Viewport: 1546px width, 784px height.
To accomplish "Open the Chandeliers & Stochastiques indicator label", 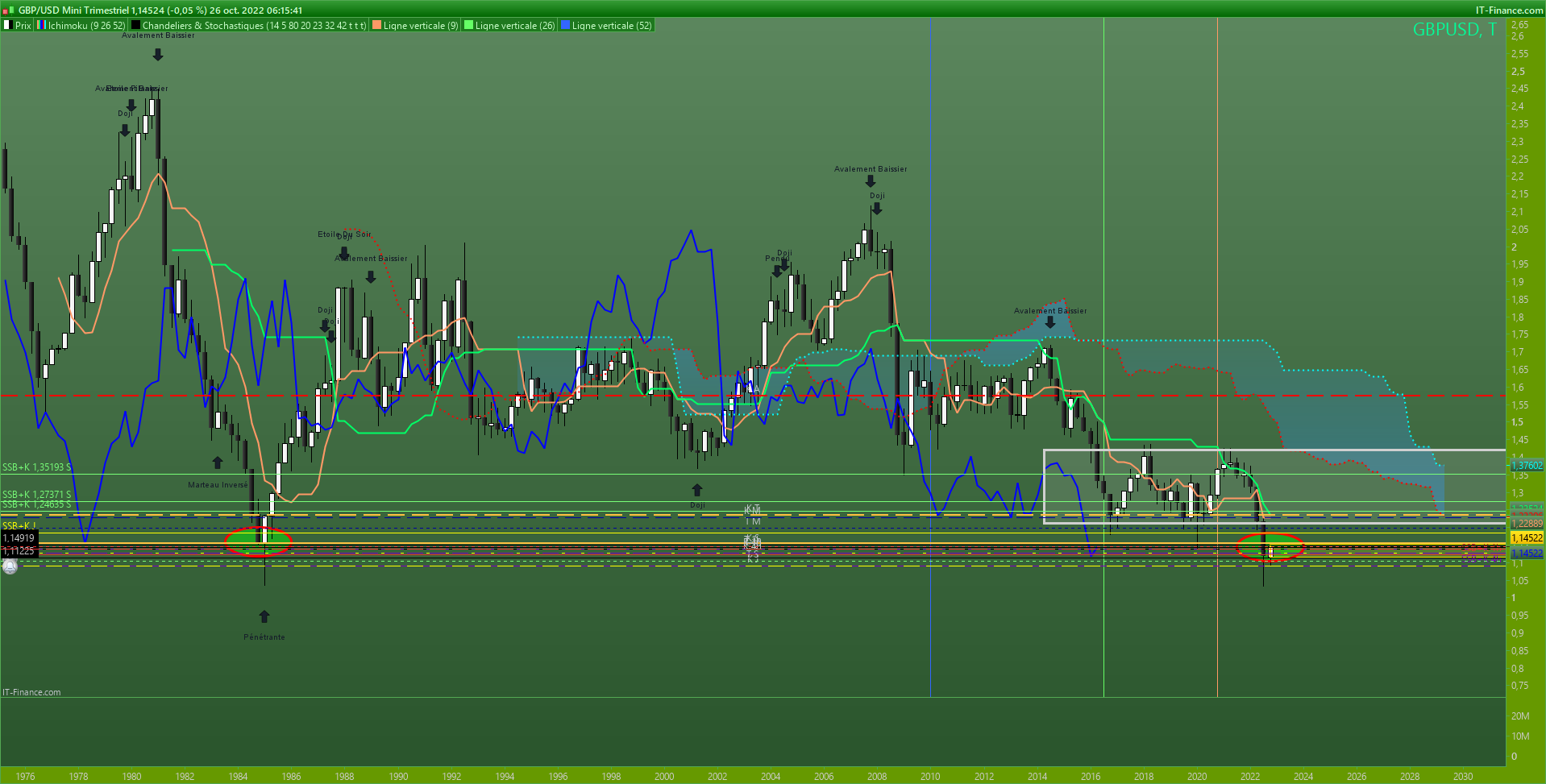I will click(254, 26).
